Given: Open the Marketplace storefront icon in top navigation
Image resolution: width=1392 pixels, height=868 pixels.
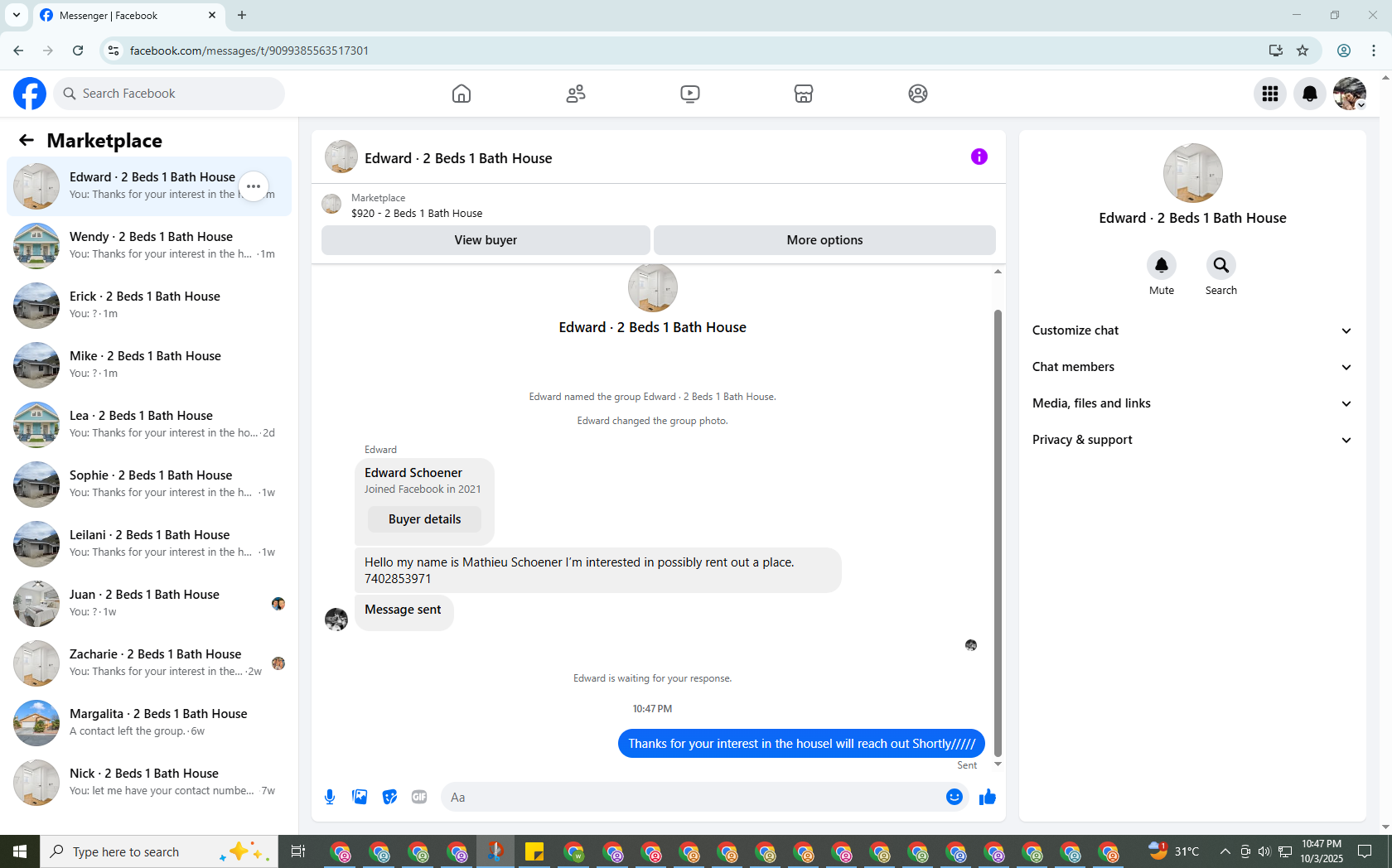Looking at the screenshot, I should [x=804, y=94].
